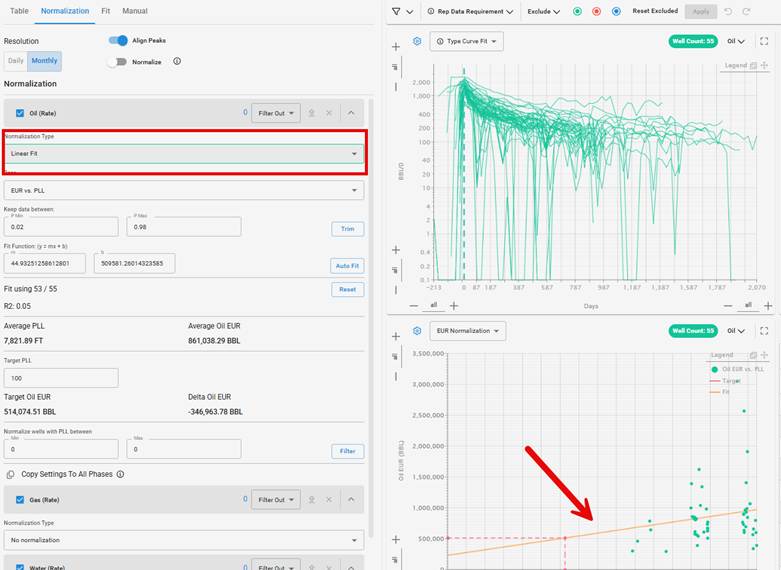
Task: Switch to the Fit tab
Action: click(x=106, y=11)
